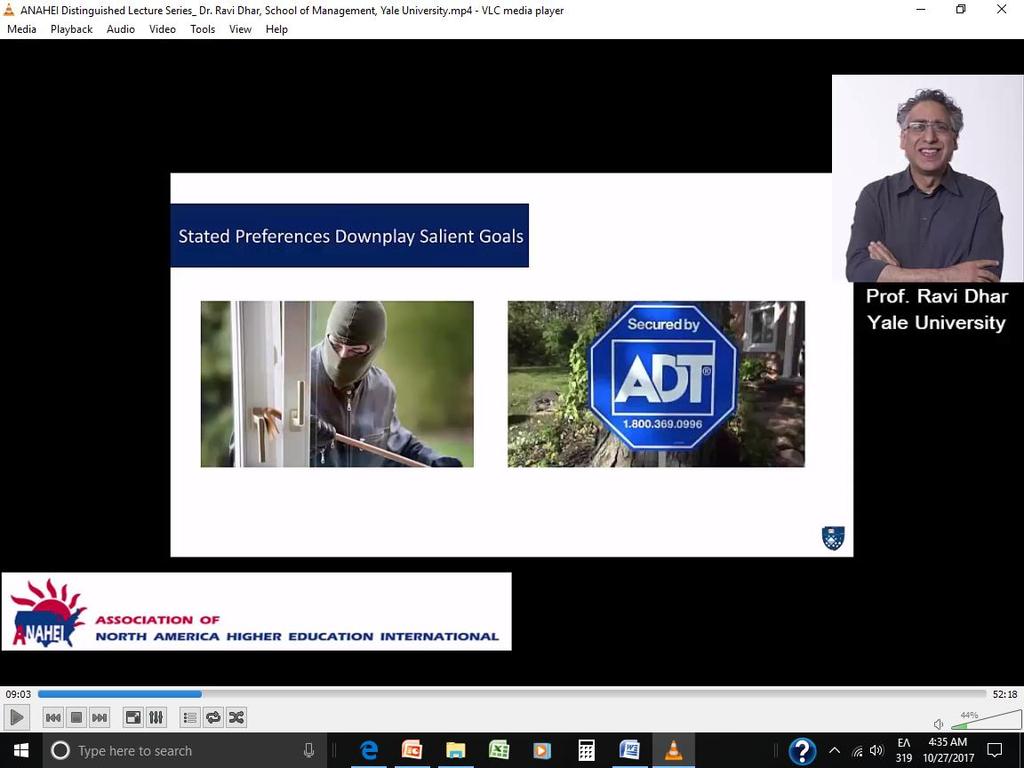Click the ADT security sign image

point(656,384)
